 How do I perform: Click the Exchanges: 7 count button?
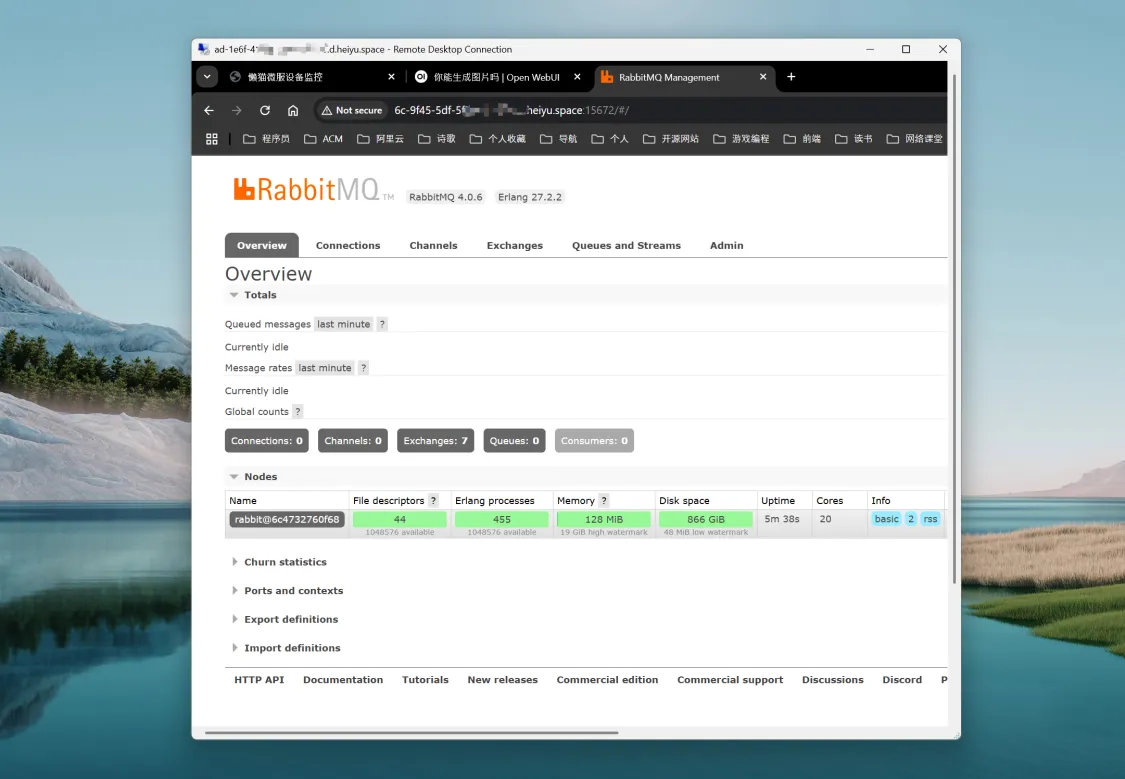tap(436, 440)
